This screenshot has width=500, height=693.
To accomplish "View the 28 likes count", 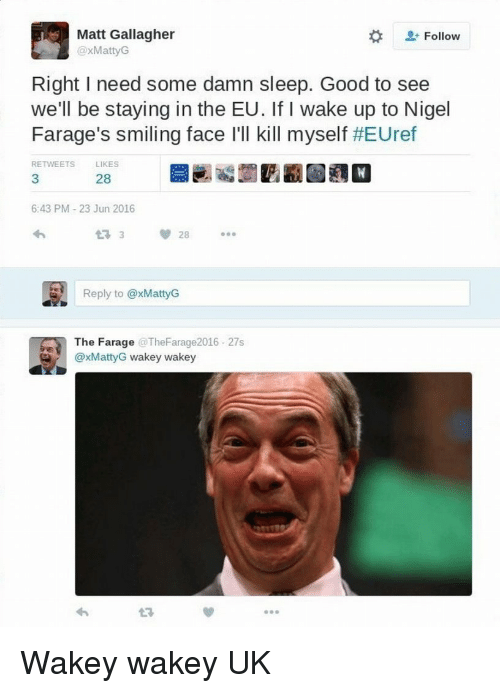I will click(x=103, y=179).
